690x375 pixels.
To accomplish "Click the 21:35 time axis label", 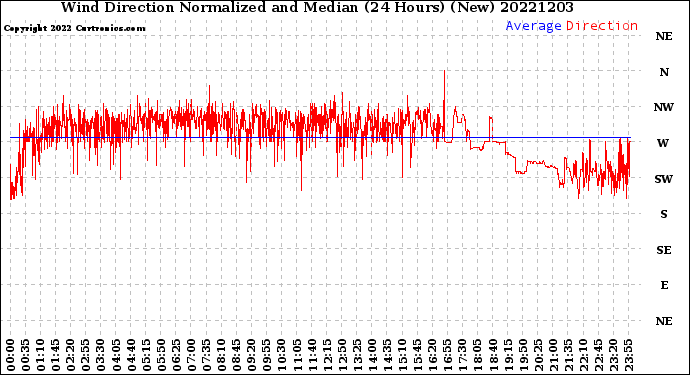I will coord(567,355).
